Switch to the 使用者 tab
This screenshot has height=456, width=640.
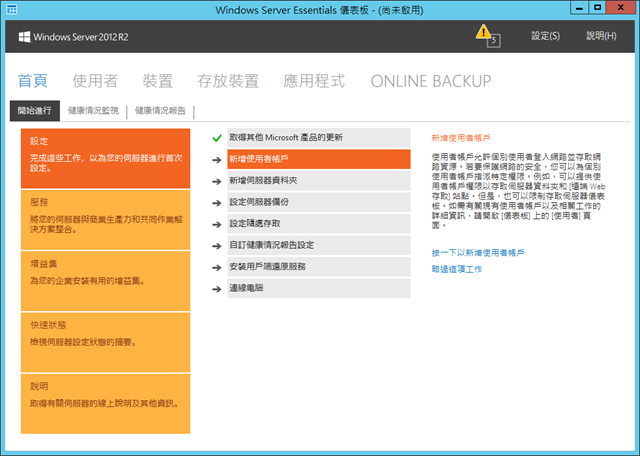coord(95,81)
